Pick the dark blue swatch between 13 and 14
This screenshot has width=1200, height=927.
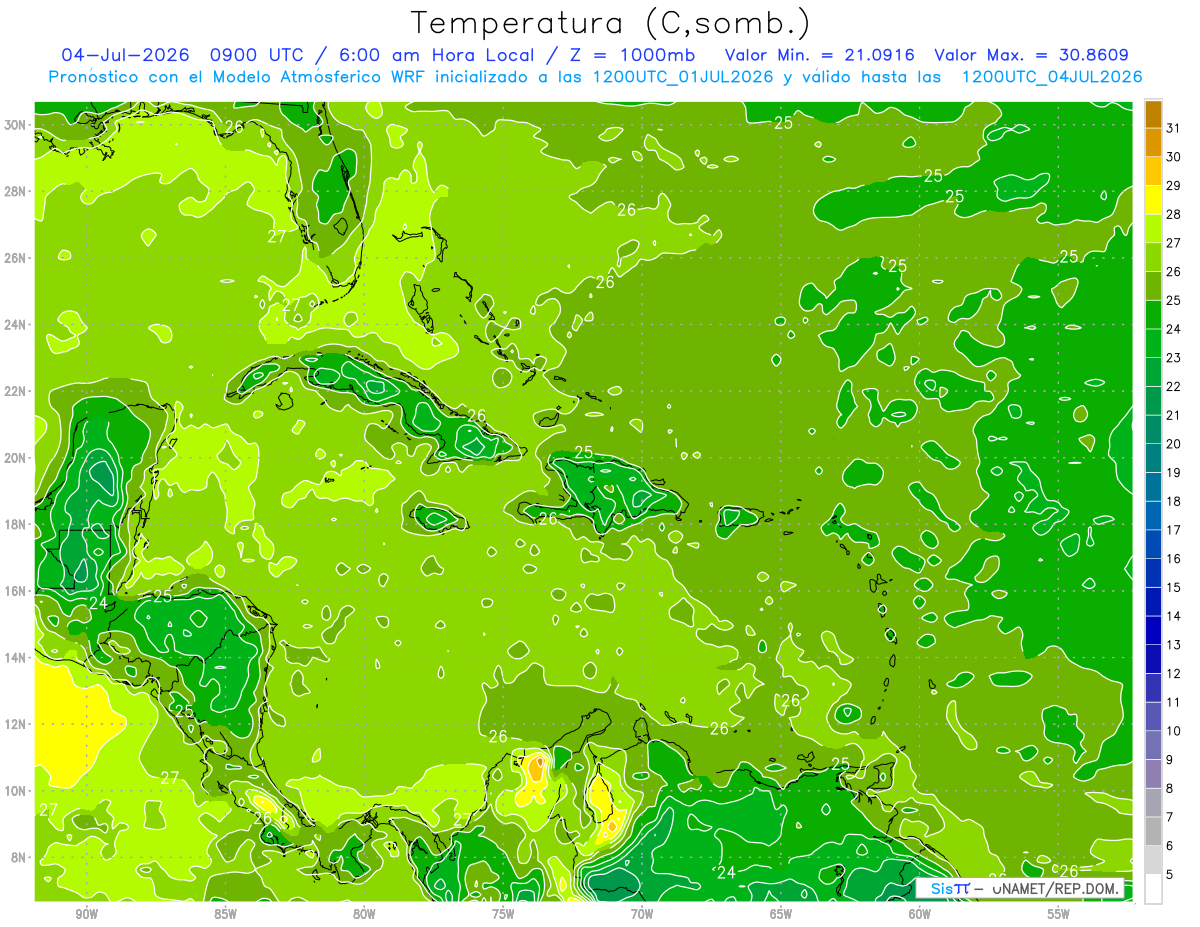1153,631
